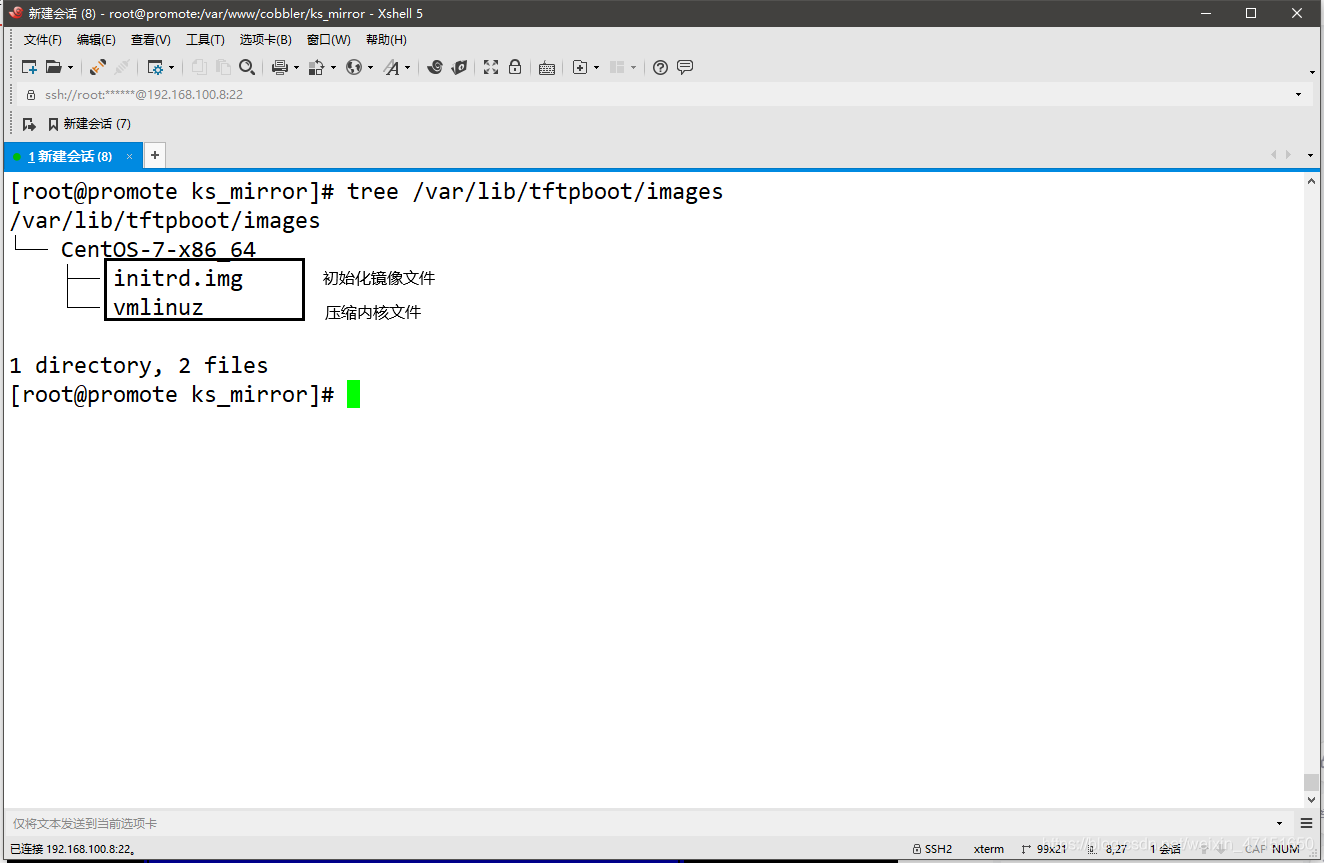Click CentOS-7-x86_64 directory text
The height and width of the screenshot is (863, 1324).
[158, 249]
